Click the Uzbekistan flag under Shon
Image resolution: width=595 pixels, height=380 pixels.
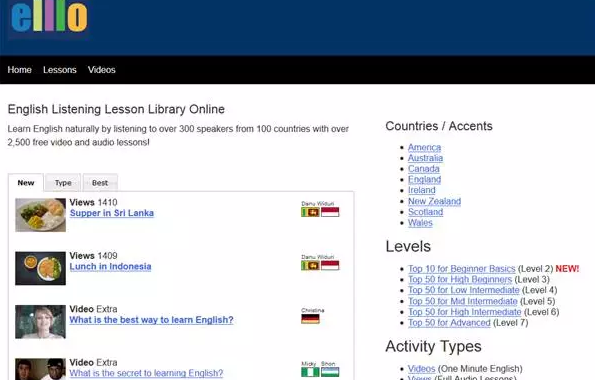330,372
